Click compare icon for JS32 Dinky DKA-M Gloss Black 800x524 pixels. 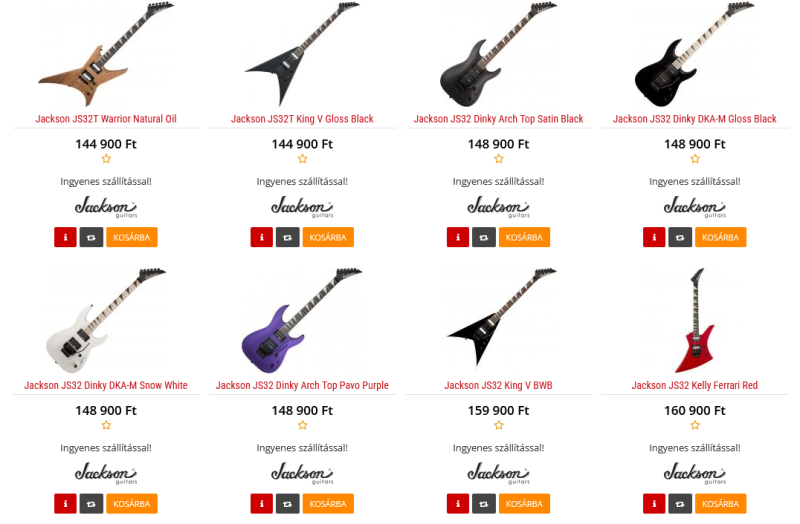point(680,237)
